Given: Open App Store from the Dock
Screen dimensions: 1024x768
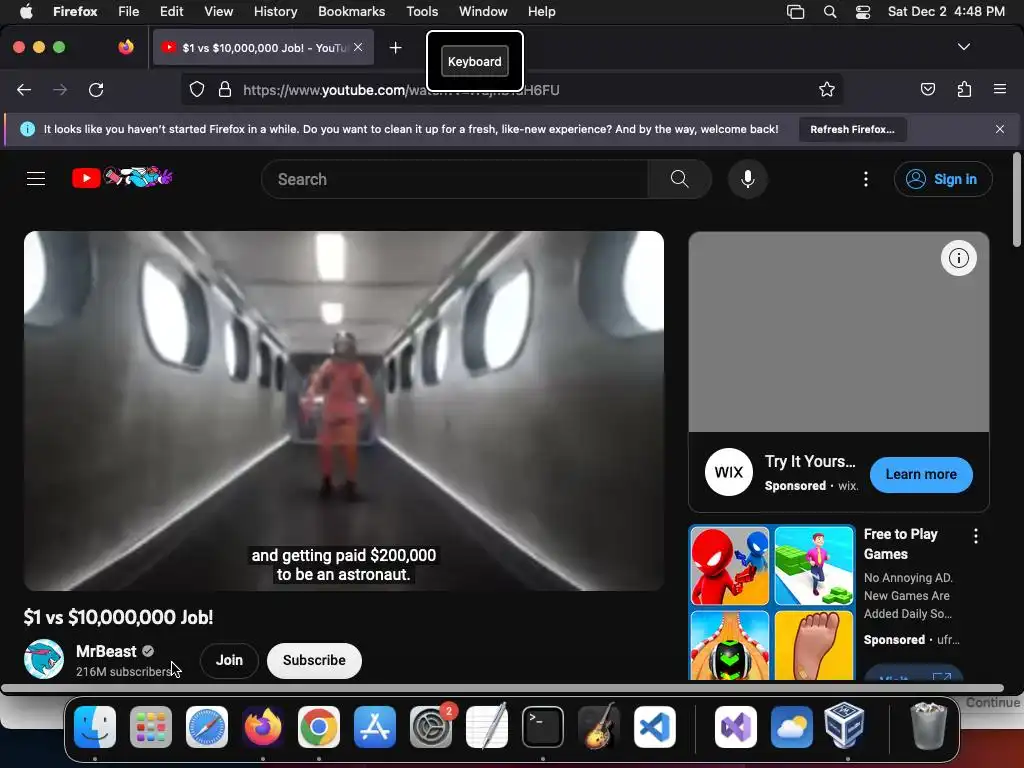Looking at the screenshot, I should click(x=375, y=726).
